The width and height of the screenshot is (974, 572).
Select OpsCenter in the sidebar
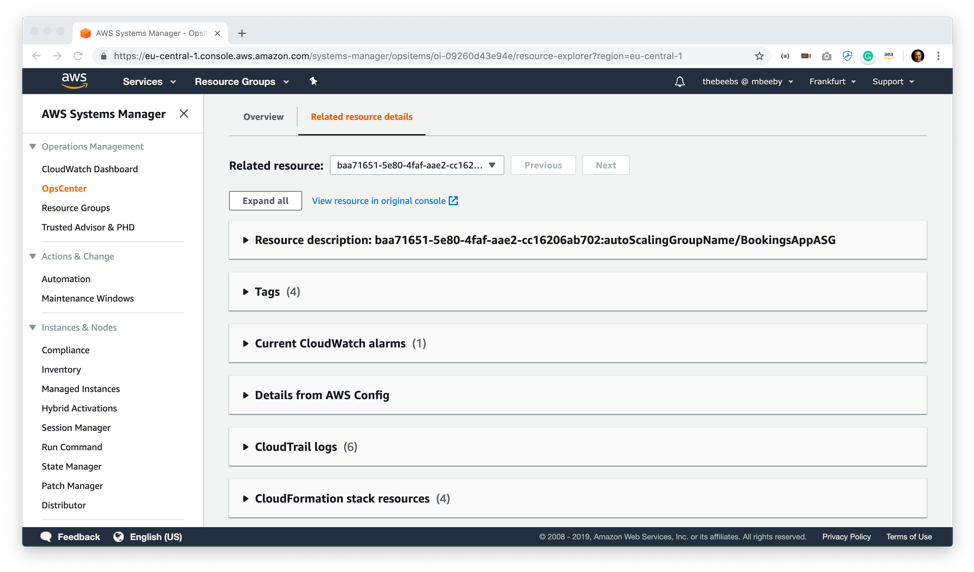point(64,188)
